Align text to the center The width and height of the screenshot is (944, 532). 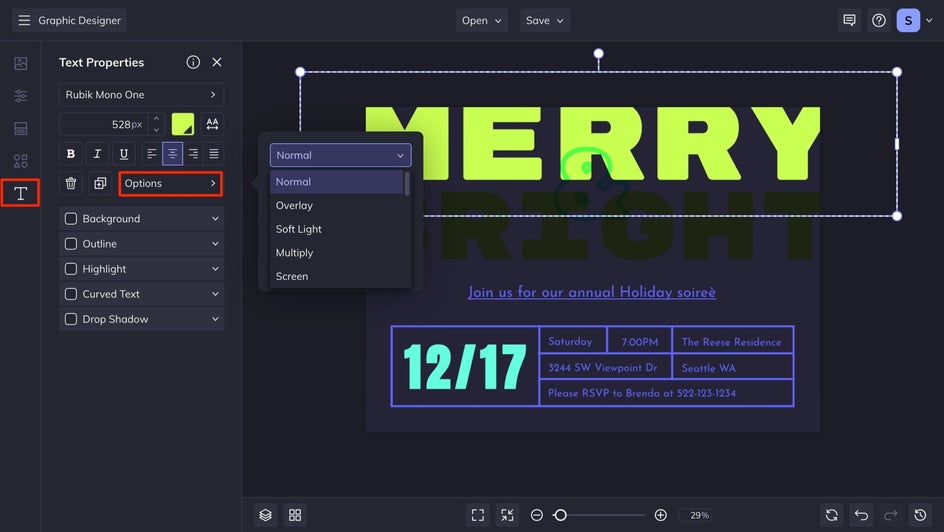pos(172,153)
